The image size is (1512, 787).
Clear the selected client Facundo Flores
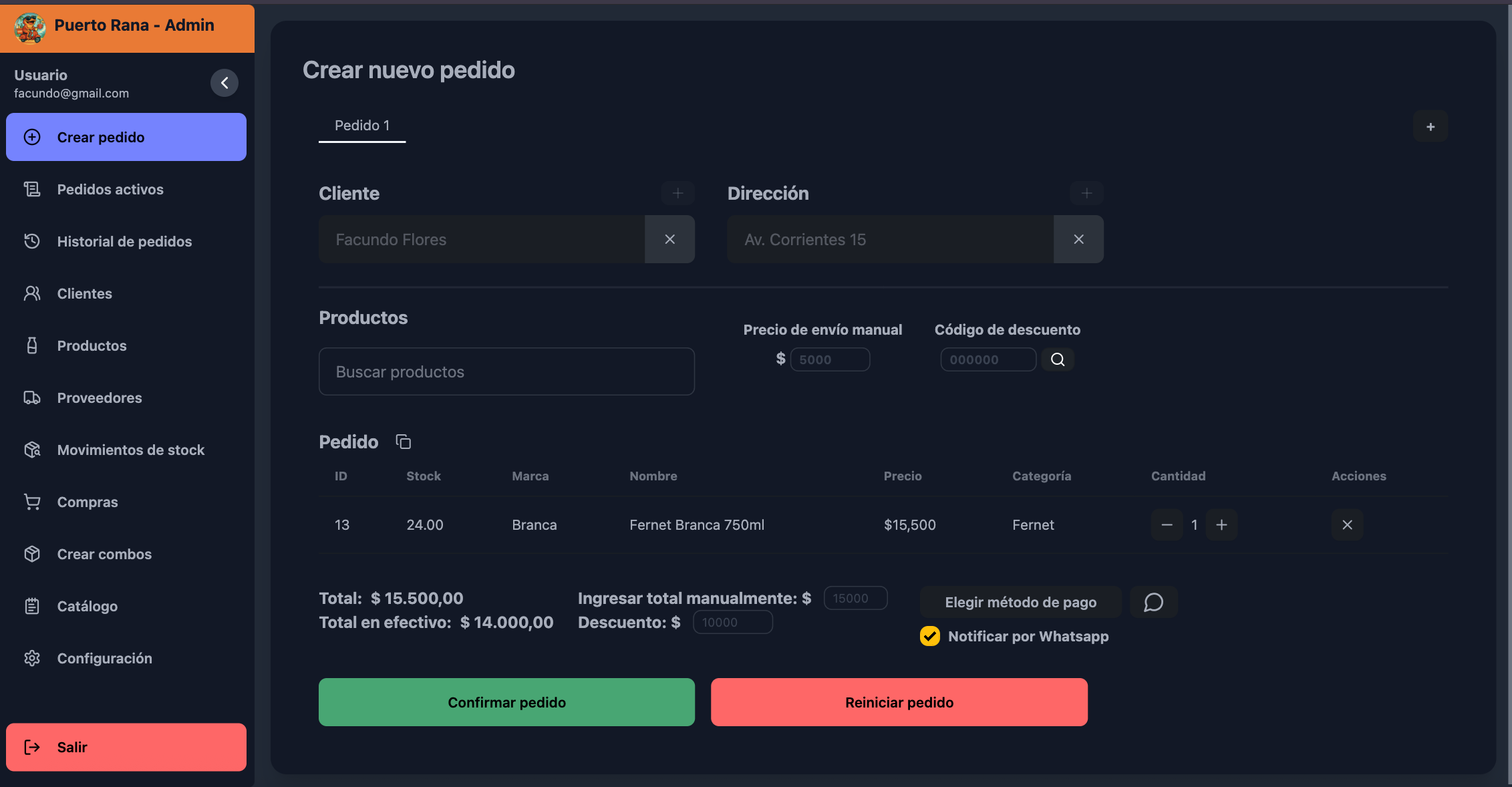pos(669,239)
